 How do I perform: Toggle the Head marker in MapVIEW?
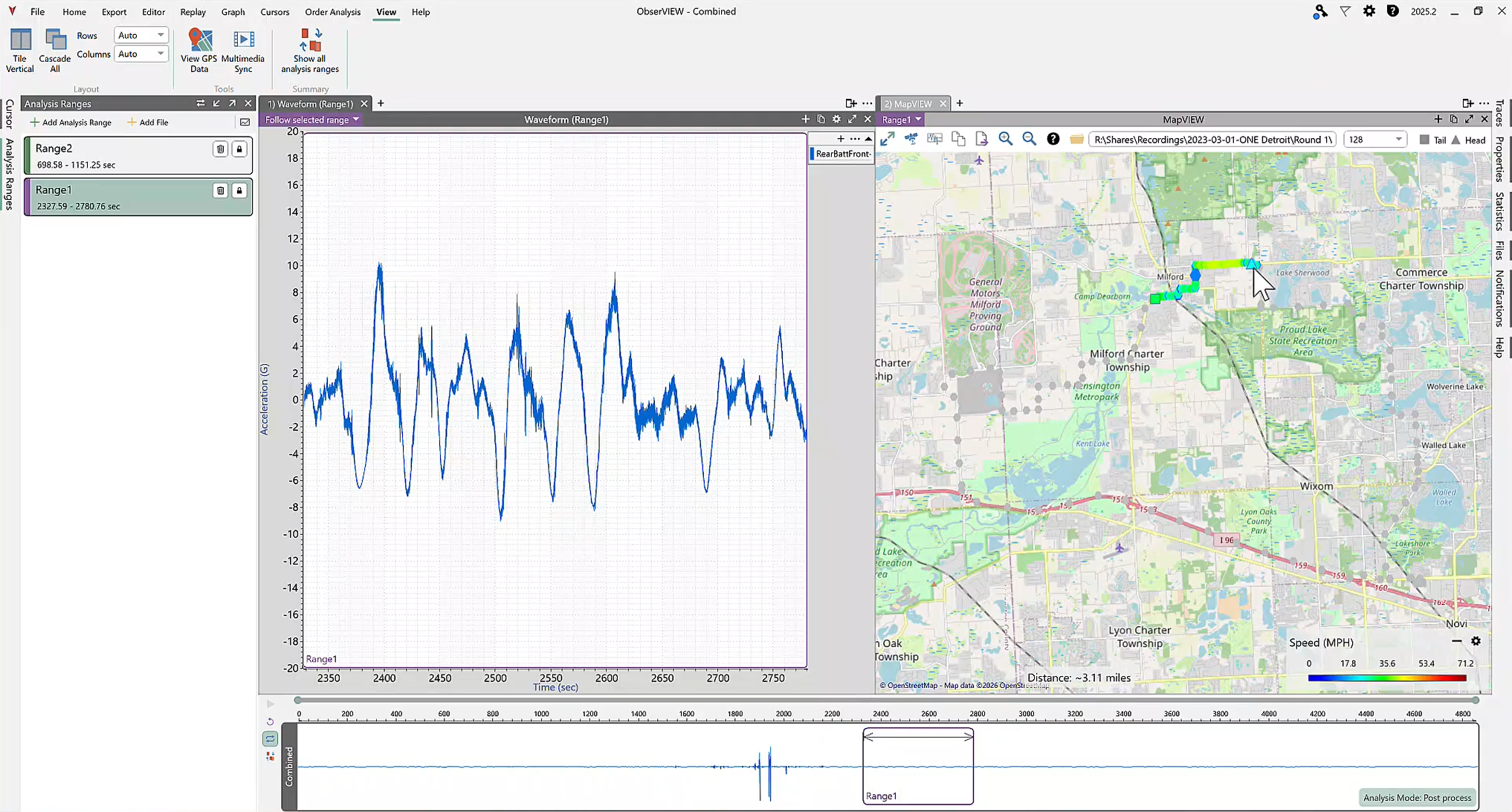click(x=1467, y=140)
